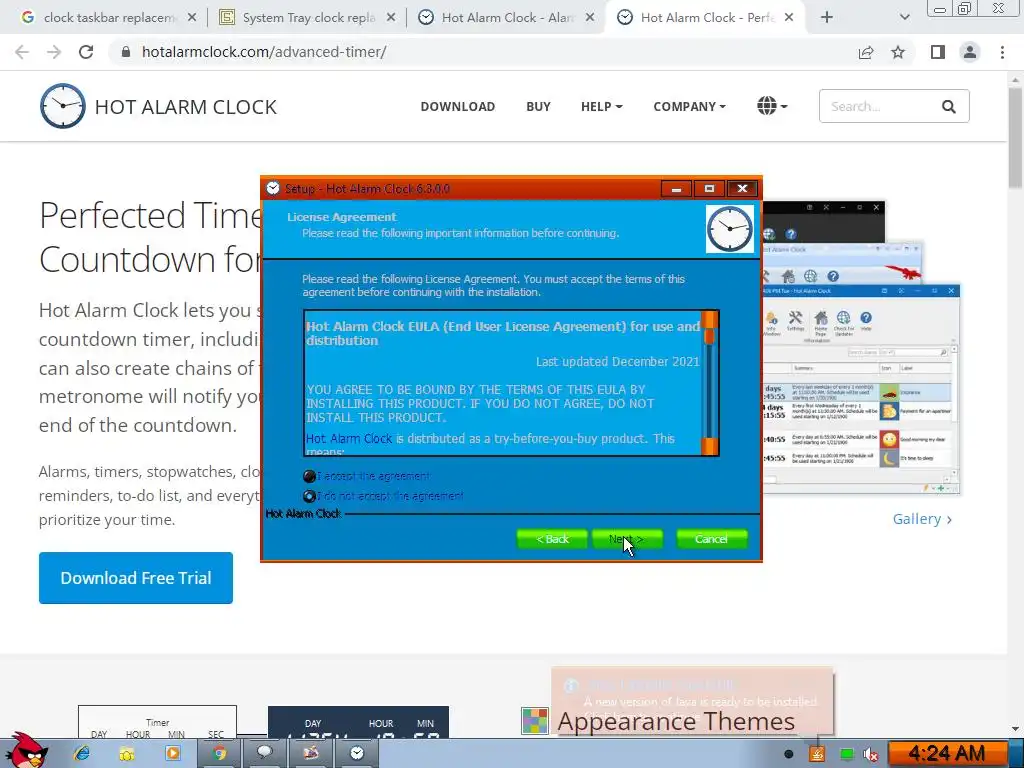Open the browser side panel
The width and height of the screenshot is (1024, 768).
(938, 52)
